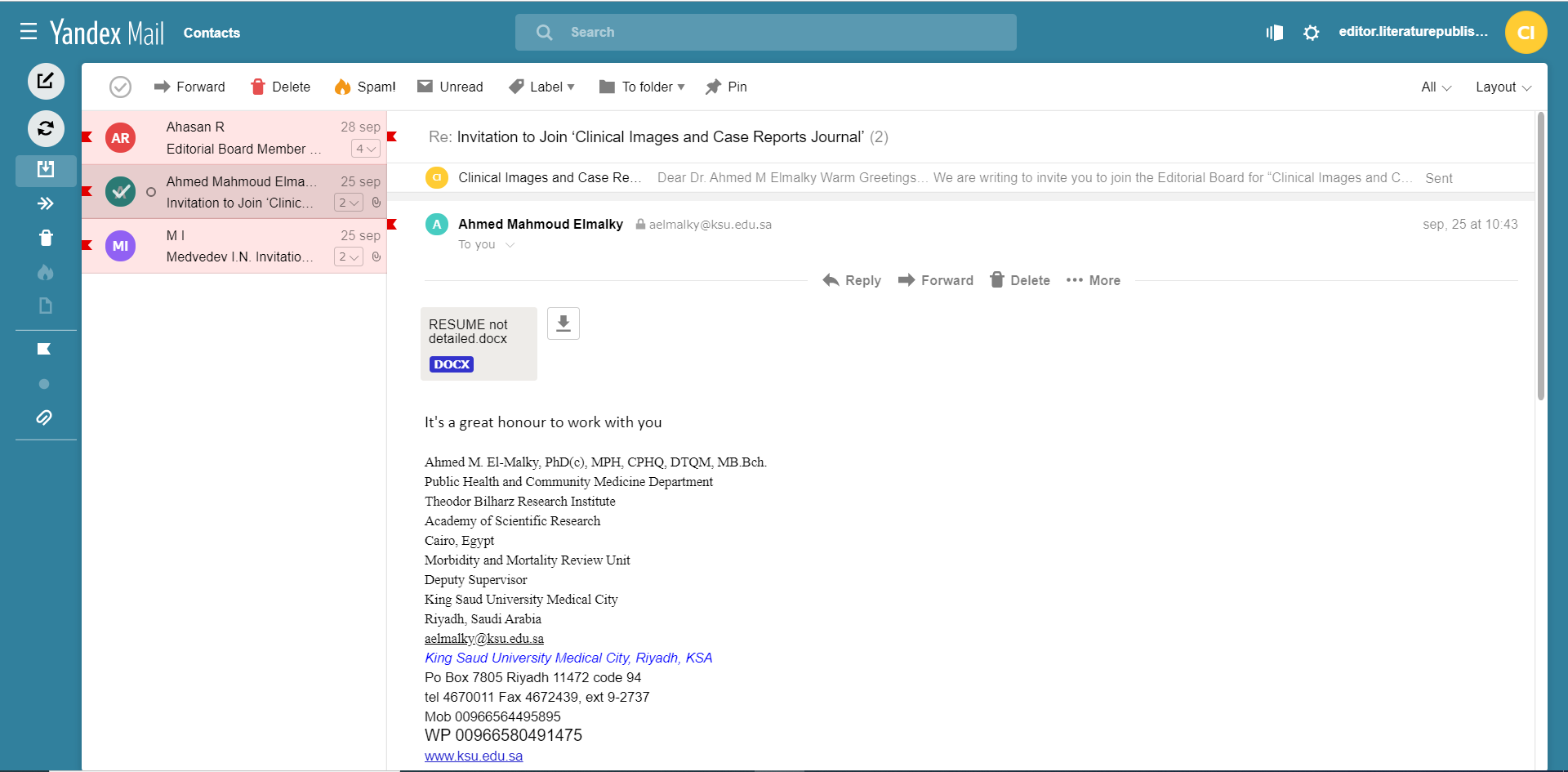1568x772 pixels.
Task: Toggle the unread dot on Ahmed's message
Action: pos(151,192)
